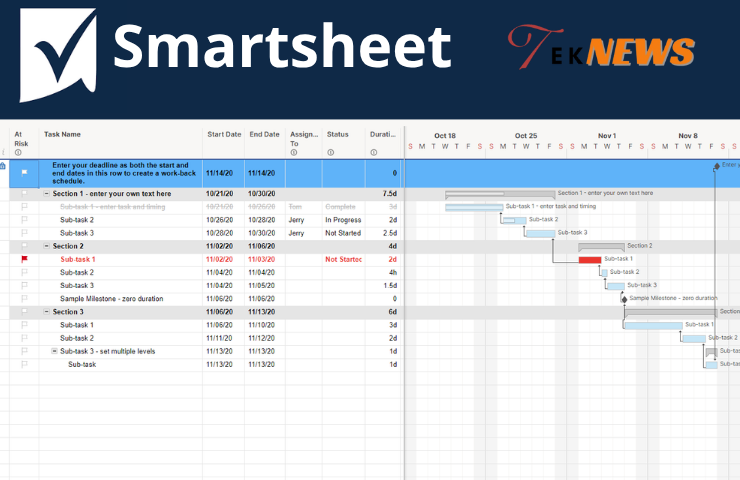Toggle At Risk flag for Sample Milestone row
Image resolution: width=740 pixels, height=480 pixels.
(25, 298)
